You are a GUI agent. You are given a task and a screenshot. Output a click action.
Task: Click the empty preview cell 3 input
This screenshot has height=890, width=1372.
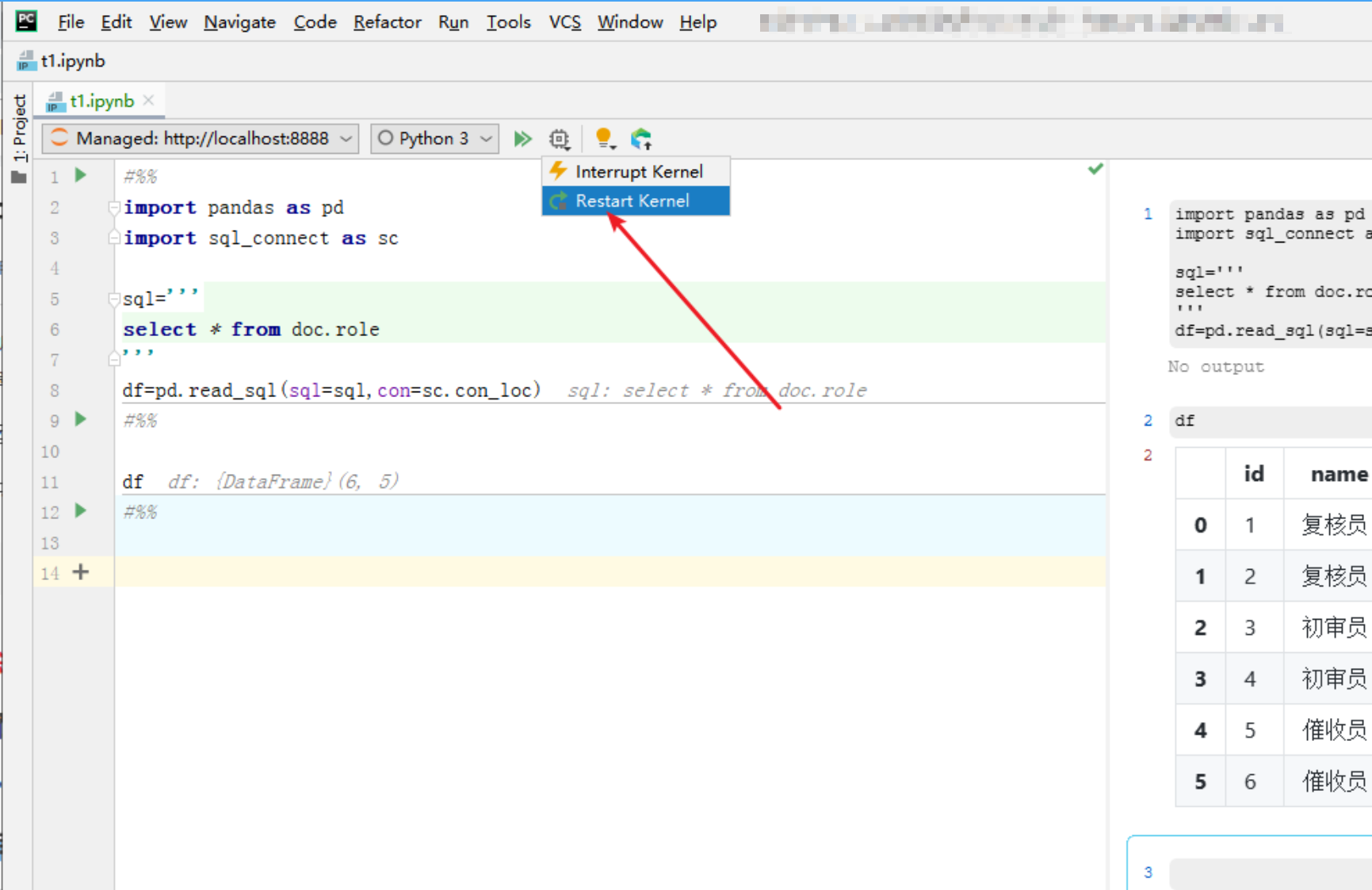click(1271, 873)
